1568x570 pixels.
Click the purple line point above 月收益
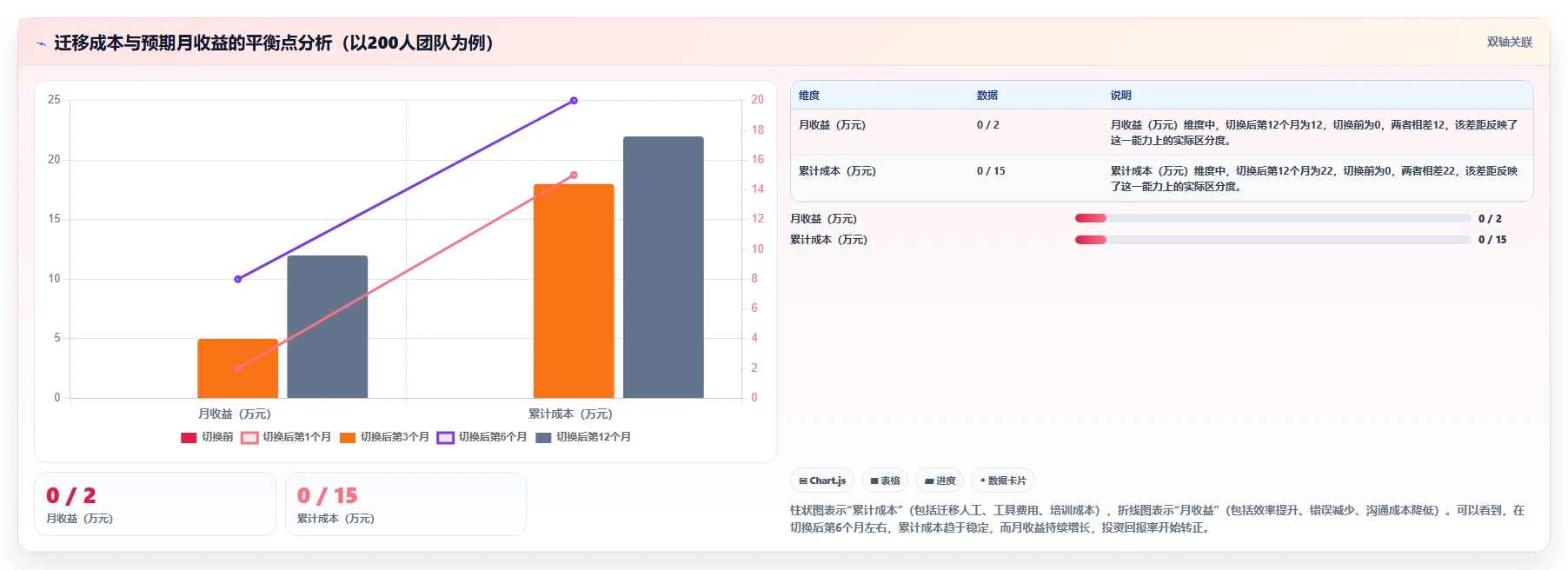click(x=238, y=279)
